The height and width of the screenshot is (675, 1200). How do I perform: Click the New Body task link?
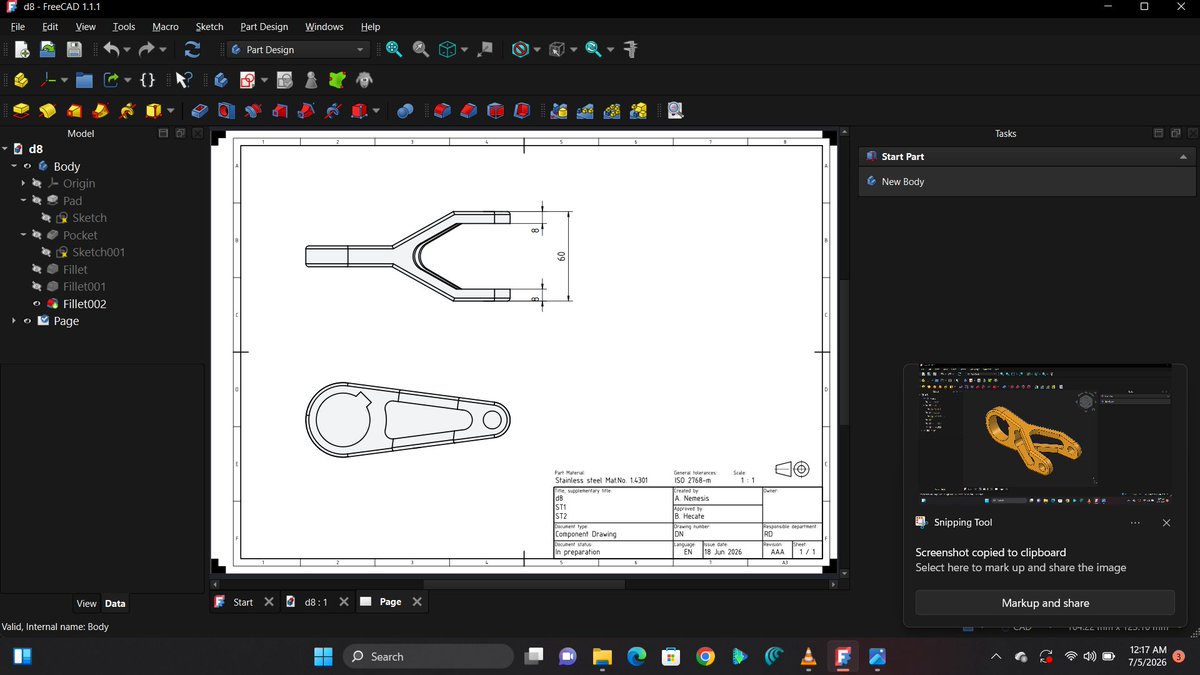(902, 182)
